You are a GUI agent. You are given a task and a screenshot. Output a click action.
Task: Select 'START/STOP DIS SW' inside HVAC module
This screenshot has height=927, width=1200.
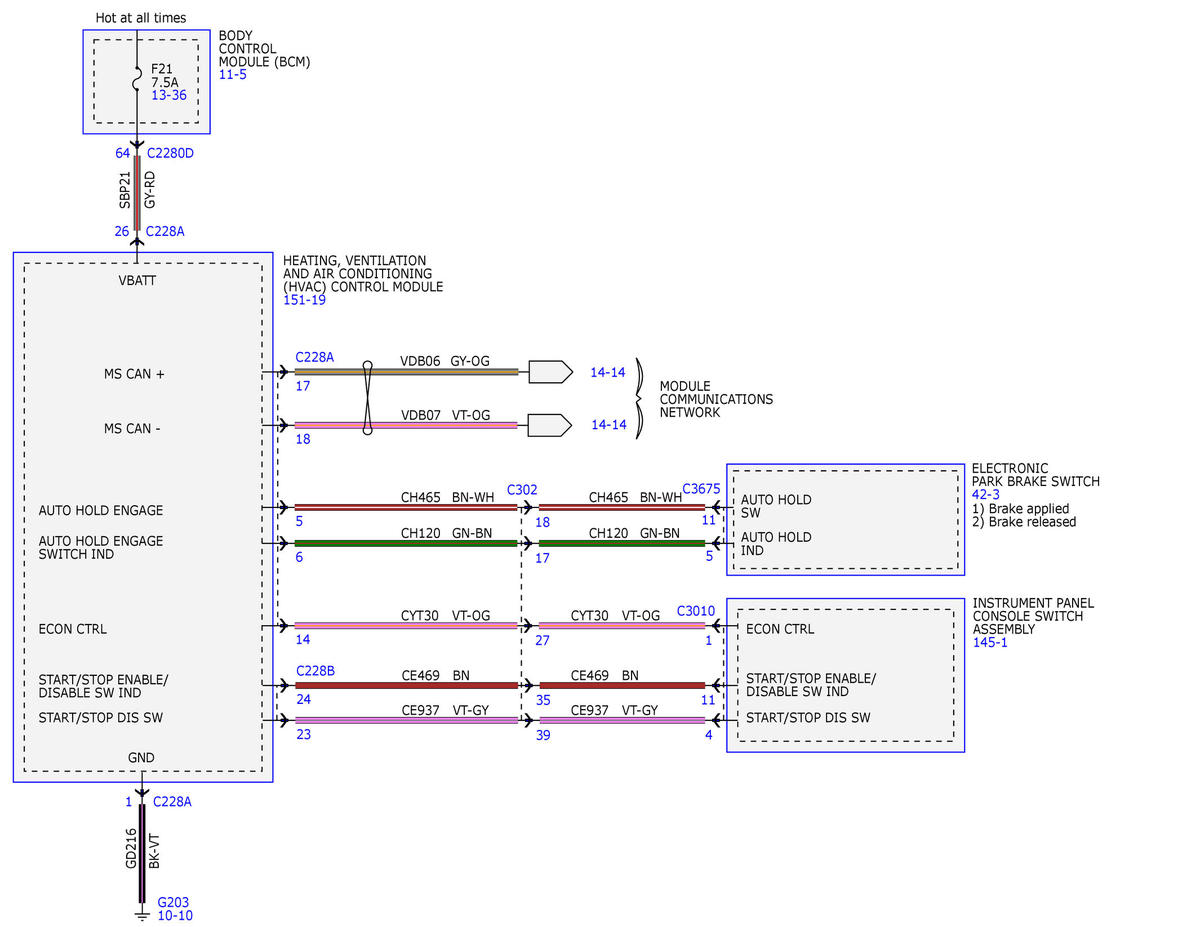100,717
